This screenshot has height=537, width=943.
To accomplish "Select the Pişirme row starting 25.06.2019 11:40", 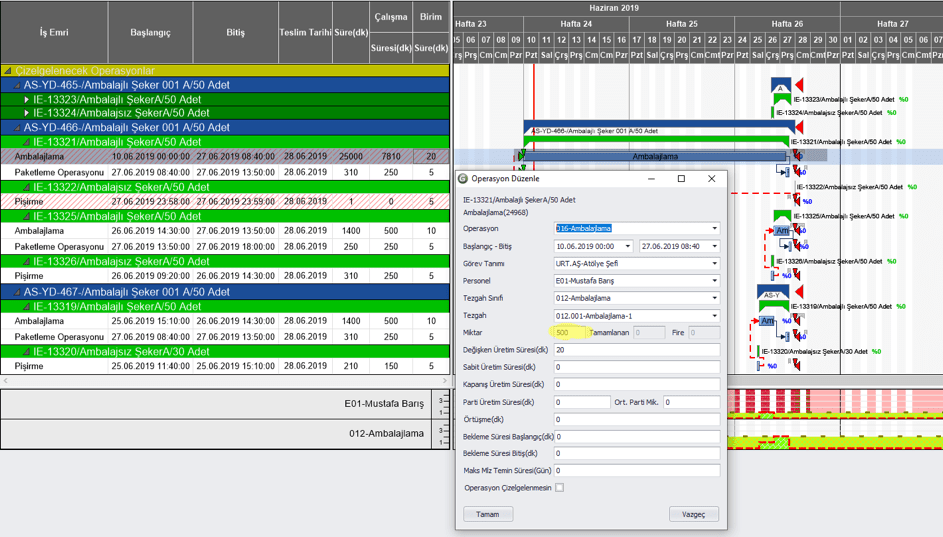I will pos(225,366).
